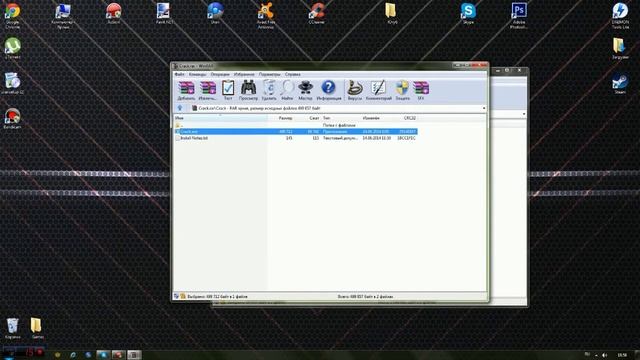Expand the dropdown in the background window
Screen dimensions: 640x360
524,114
